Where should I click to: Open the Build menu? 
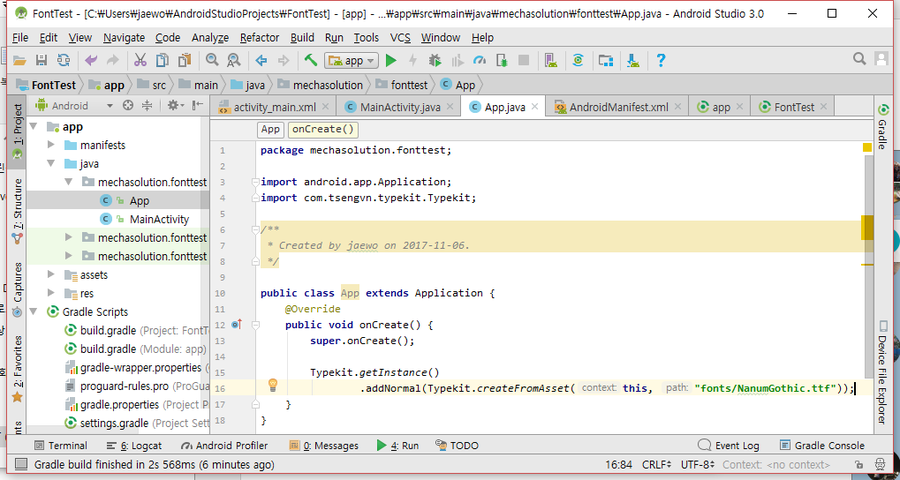click(x=302, y=37)
